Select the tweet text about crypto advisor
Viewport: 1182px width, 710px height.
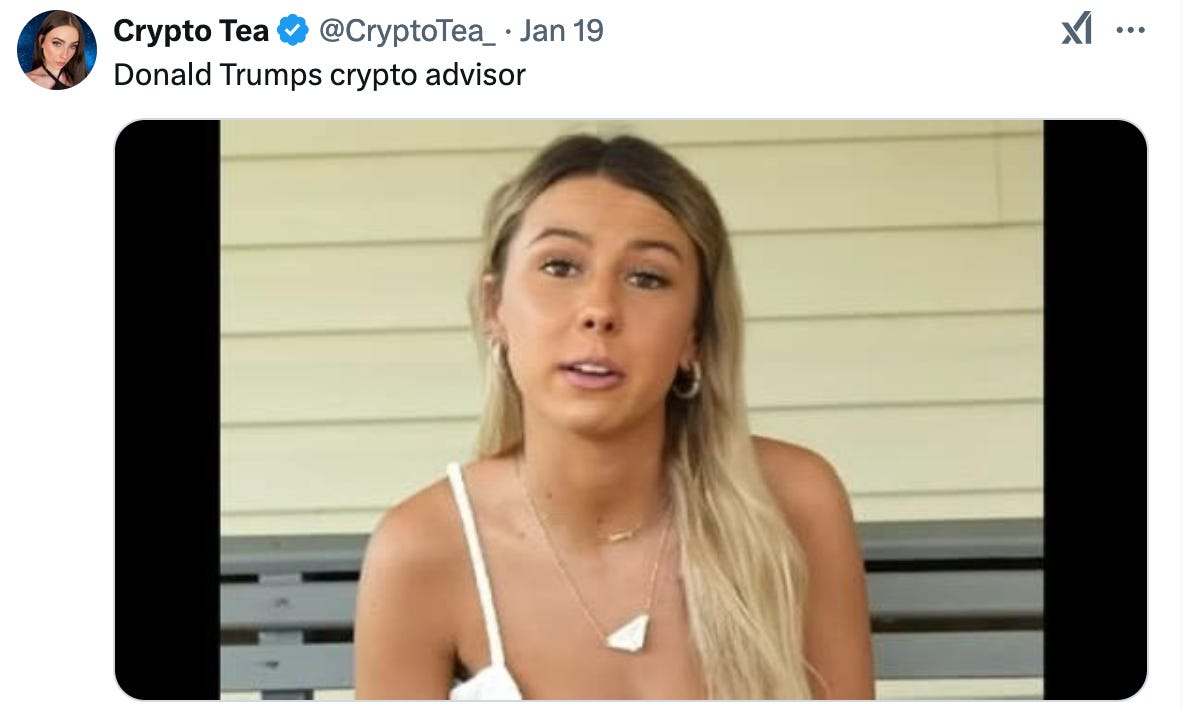[x=319, y=75]
